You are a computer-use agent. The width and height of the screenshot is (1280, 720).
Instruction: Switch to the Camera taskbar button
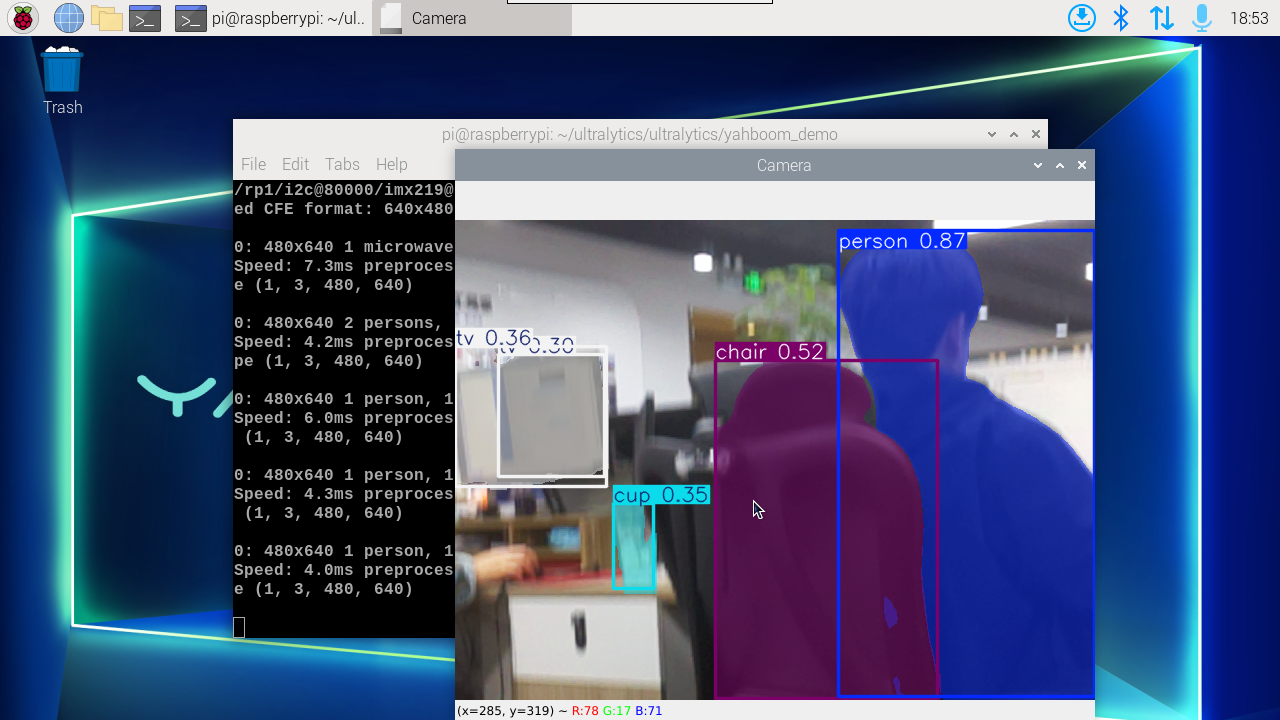point(472,18)
